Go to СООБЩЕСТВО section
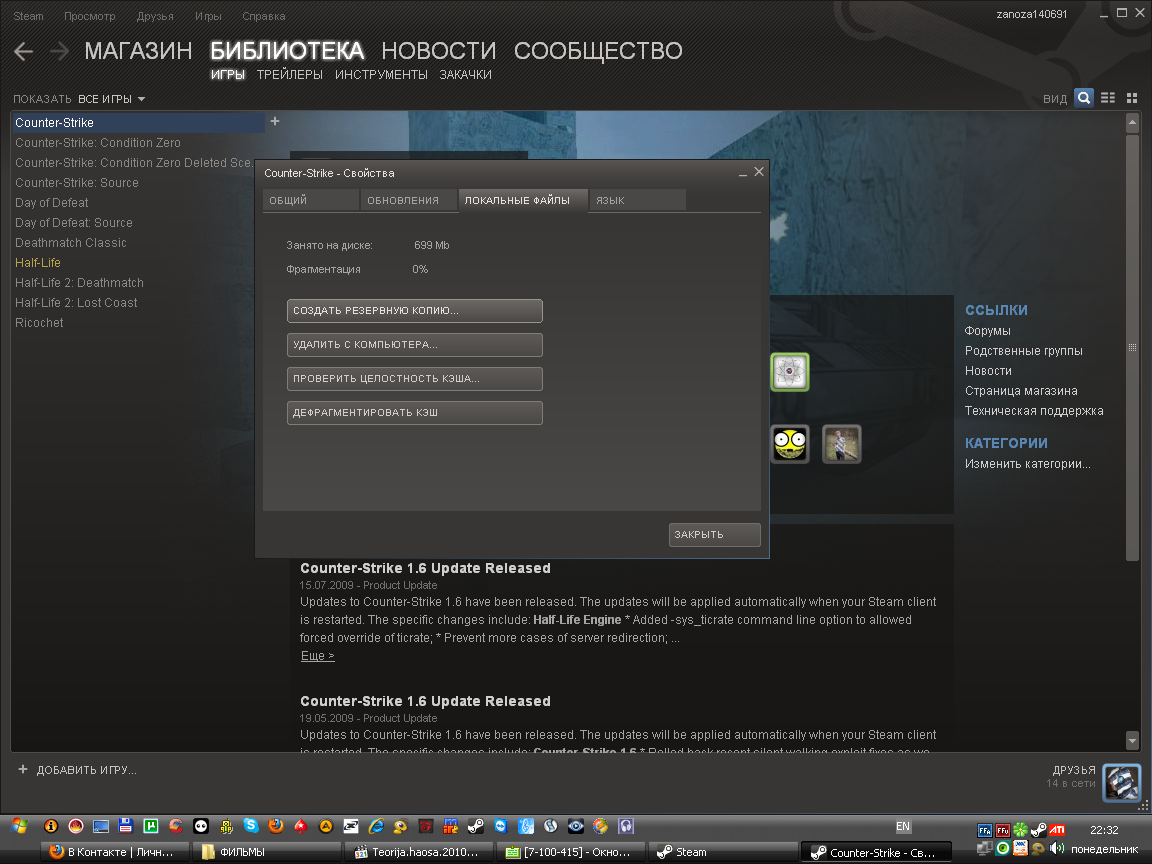 point(598,51)
